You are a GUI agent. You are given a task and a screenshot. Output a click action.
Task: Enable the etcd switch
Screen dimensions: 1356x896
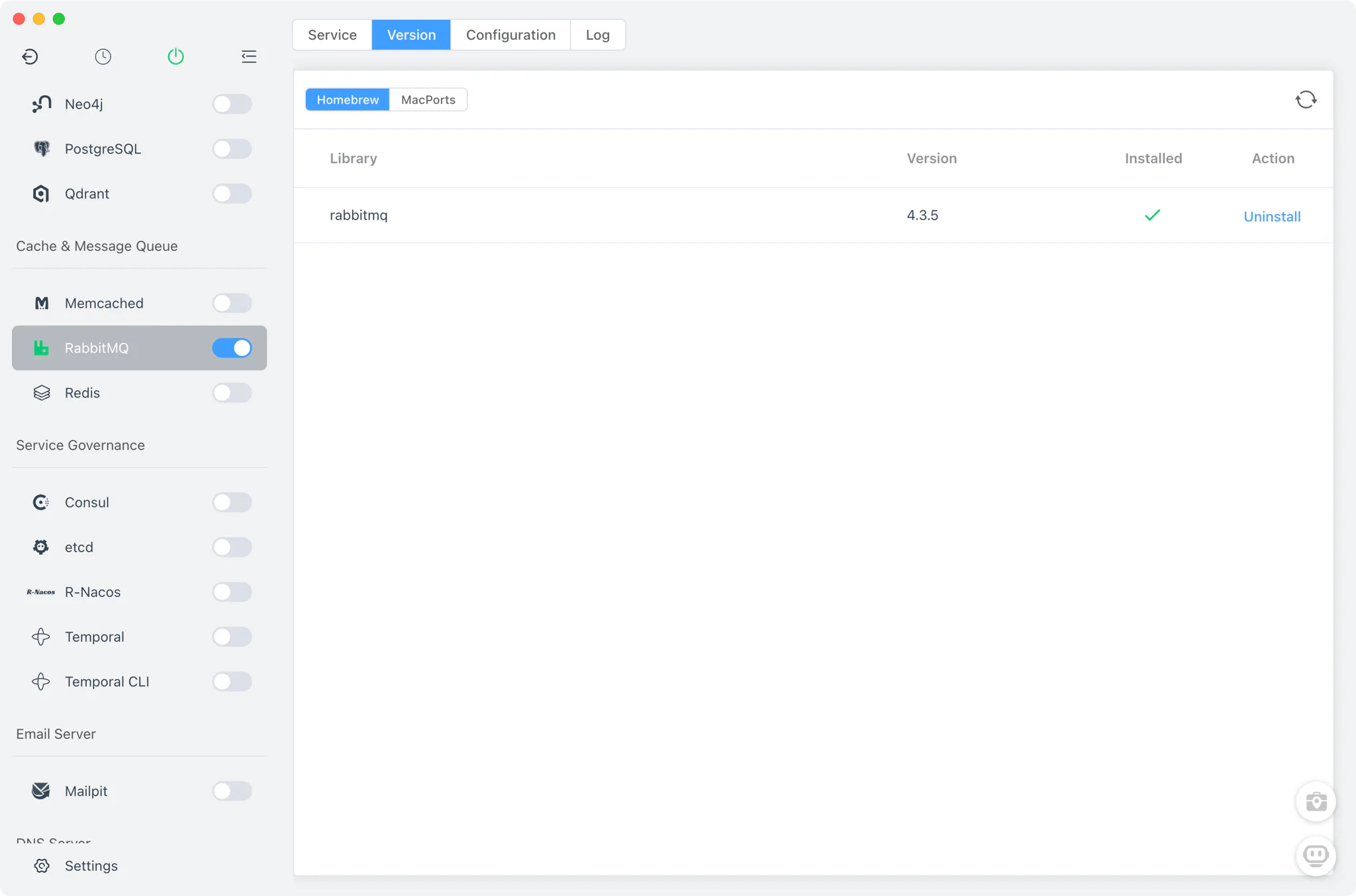click(x=232, y=547)
